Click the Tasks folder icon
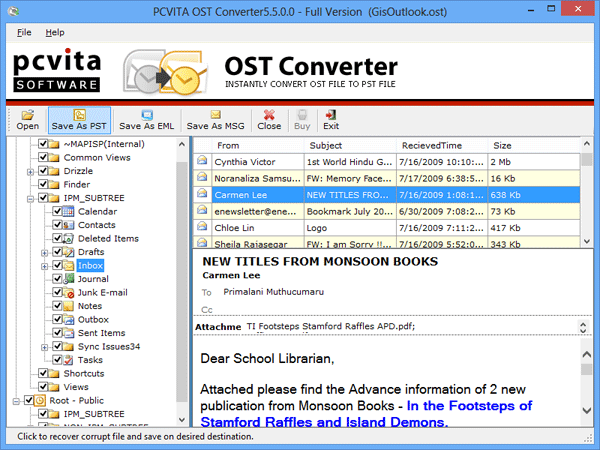600x450 pixels. tap(68, 360)
